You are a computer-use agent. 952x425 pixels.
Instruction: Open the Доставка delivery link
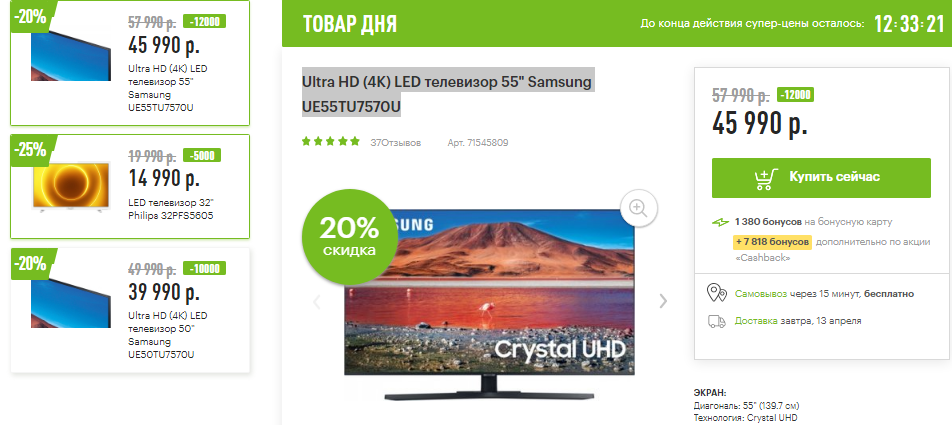tap(756, 321)
